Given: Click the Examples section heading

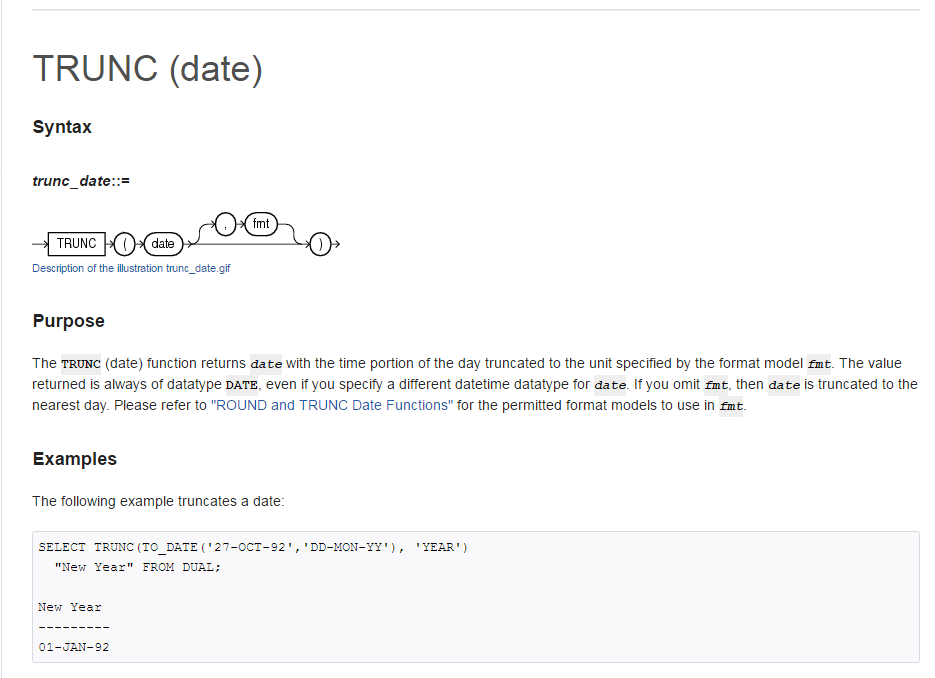Looking at the screenshot, I should [74, 459].
